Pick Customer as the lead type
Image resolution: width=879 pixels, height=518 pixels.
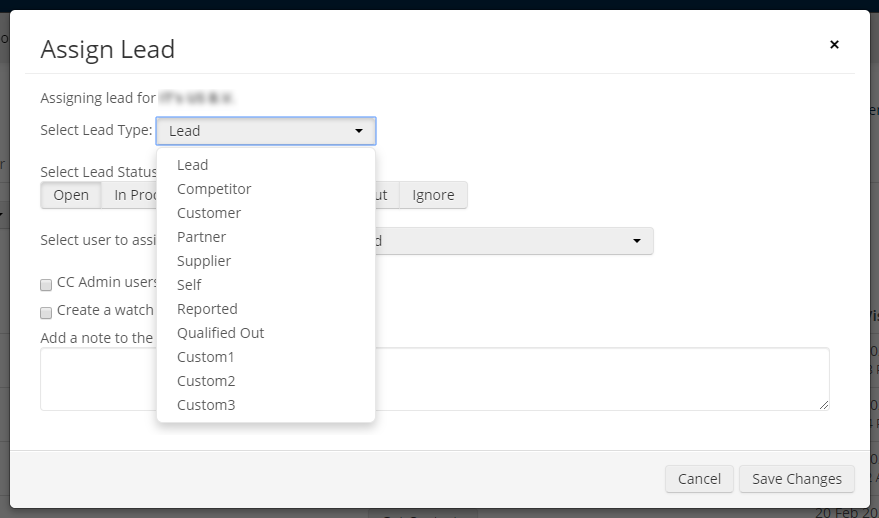tap(209, 213)
